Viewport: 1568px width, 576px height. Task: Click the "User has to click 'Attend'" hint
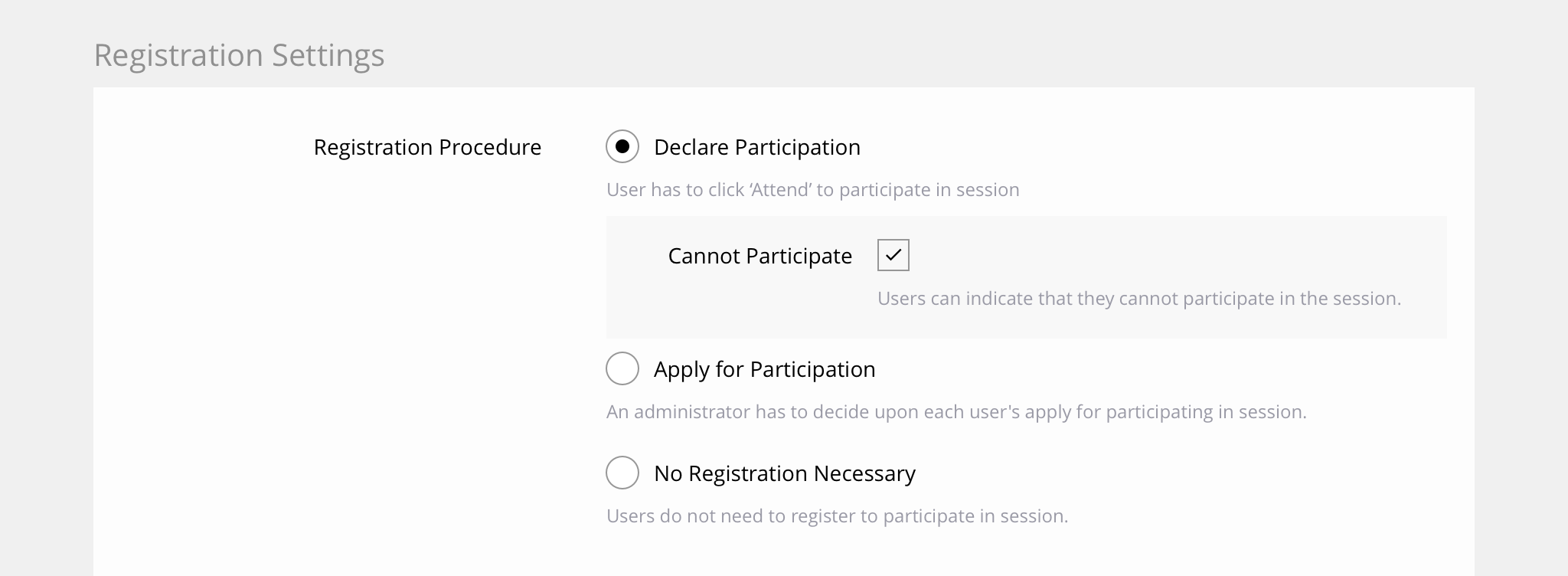812,190
